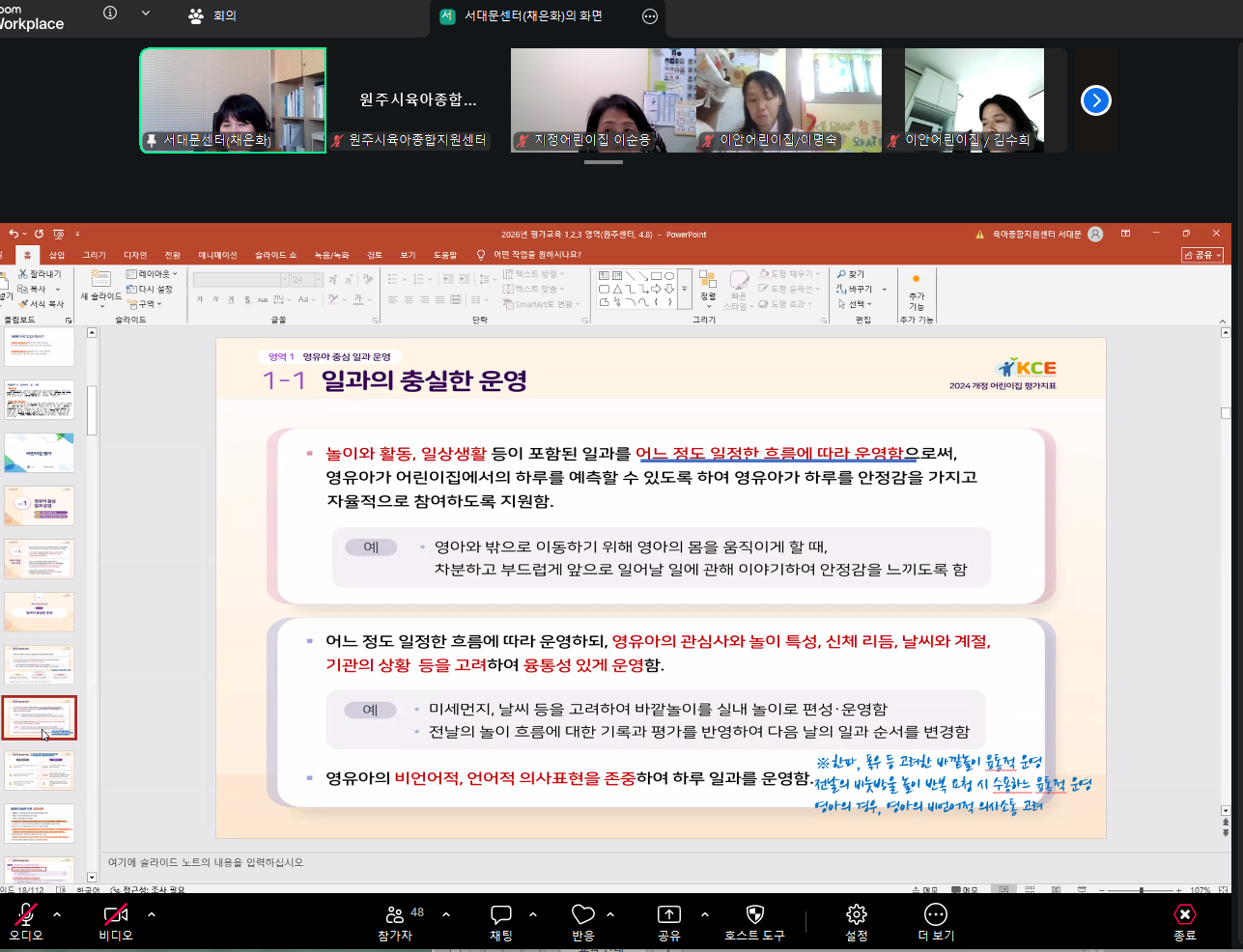Open the 디자인 ribbon tab in PowerPoint
This screenshot has height=952, width=1243.
[x=135, y=255]
